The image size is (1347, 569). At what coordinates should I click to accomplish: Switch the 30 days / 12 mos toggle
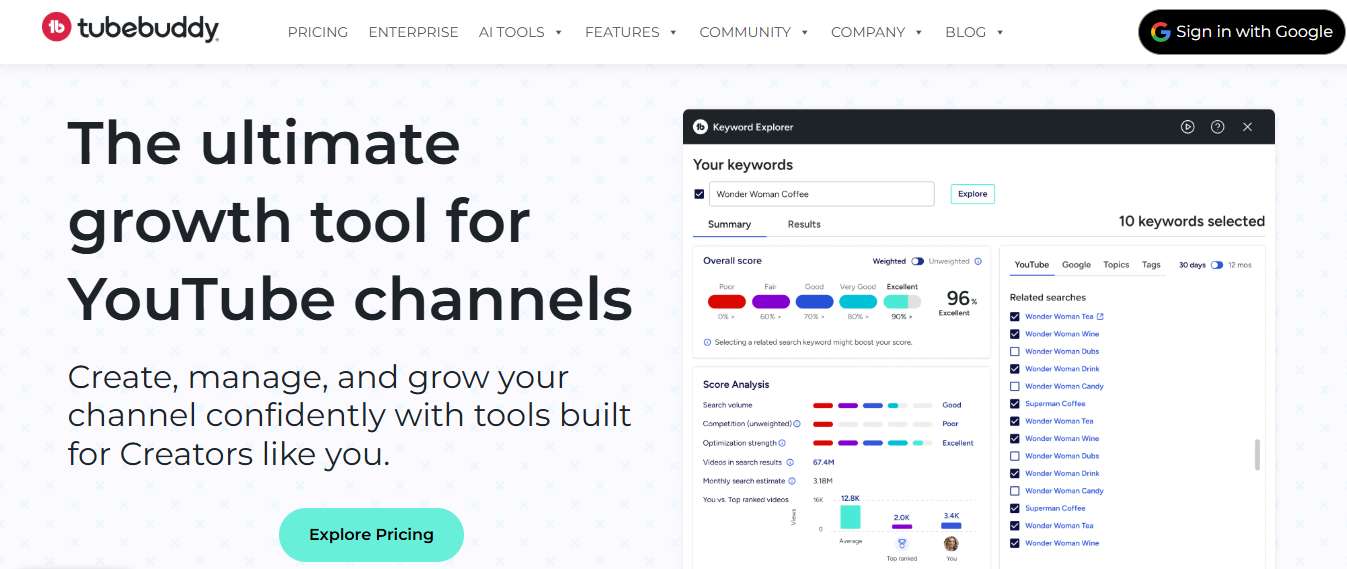(1217, 265)
